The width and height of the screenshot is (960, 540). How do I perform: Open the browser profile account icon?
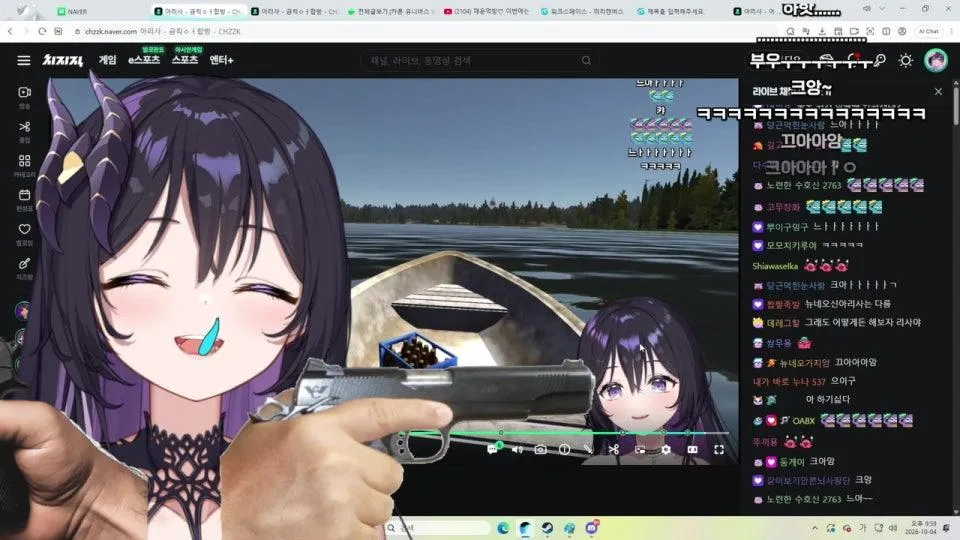(902, 31)
